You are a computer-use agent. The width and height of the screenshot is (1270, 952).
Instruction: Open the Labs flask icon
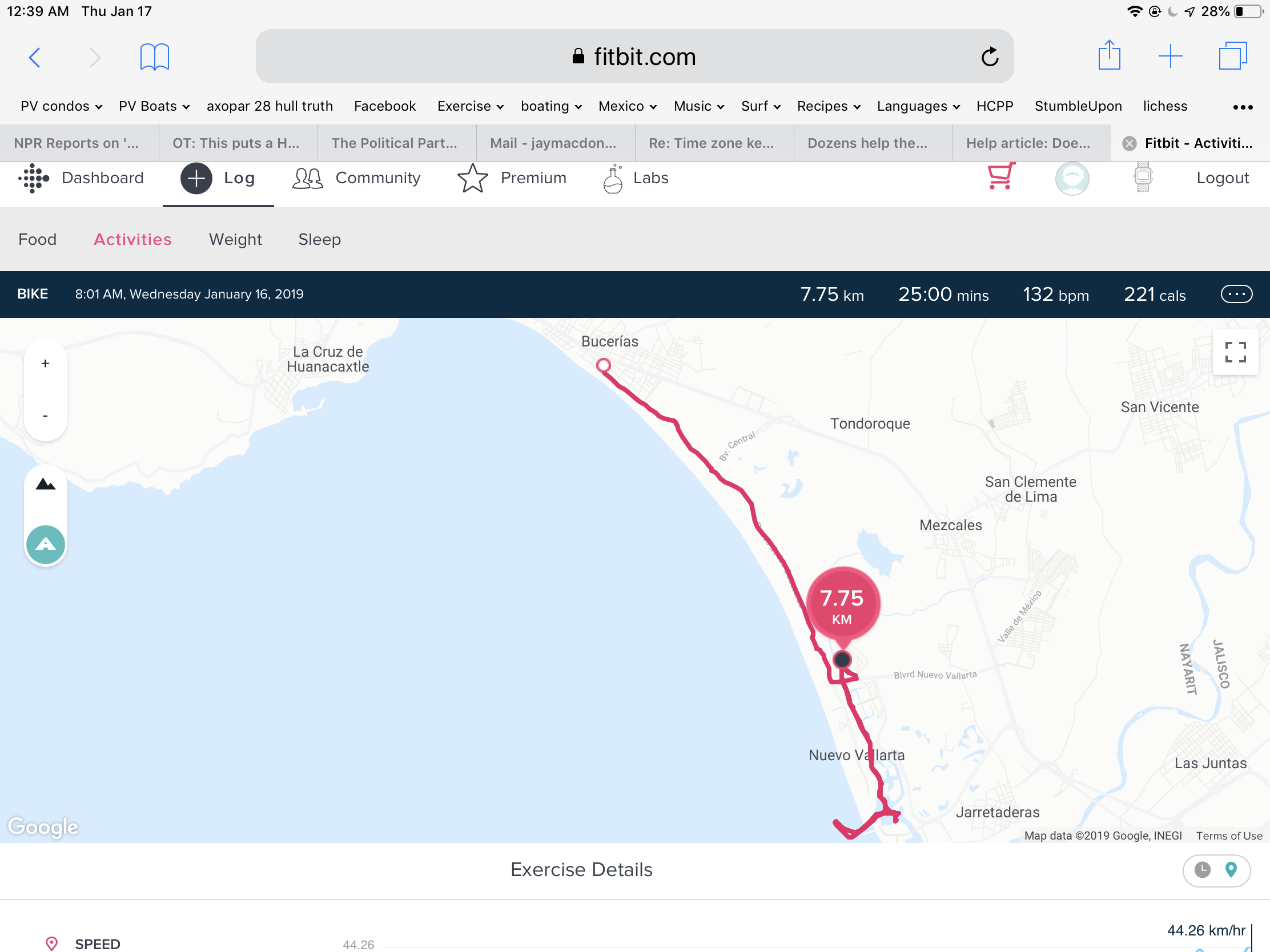pyautogui.click(x=613, y=179)
